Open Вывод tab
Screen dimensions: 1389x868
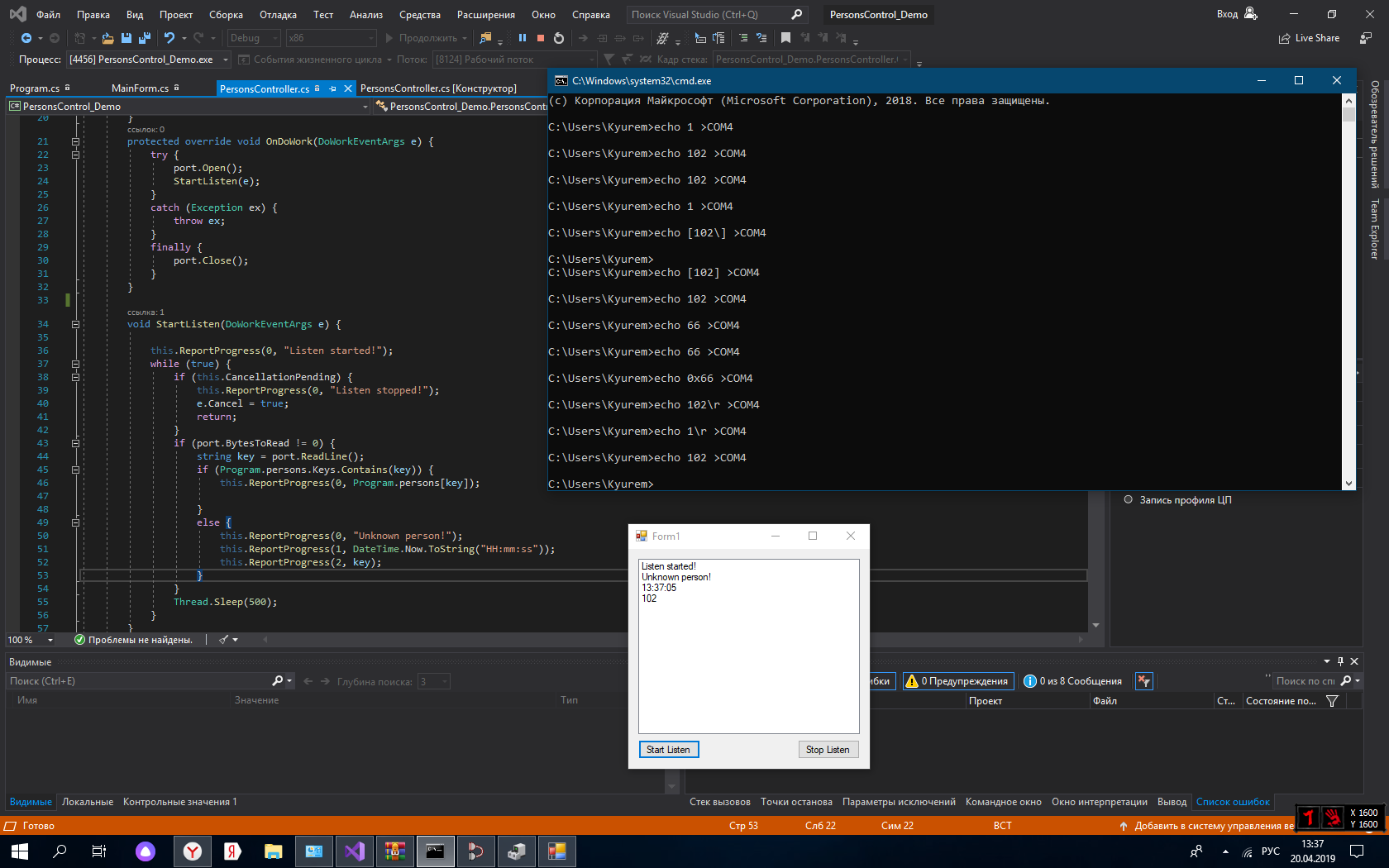pyautogui.click(x=1172, y=802)
